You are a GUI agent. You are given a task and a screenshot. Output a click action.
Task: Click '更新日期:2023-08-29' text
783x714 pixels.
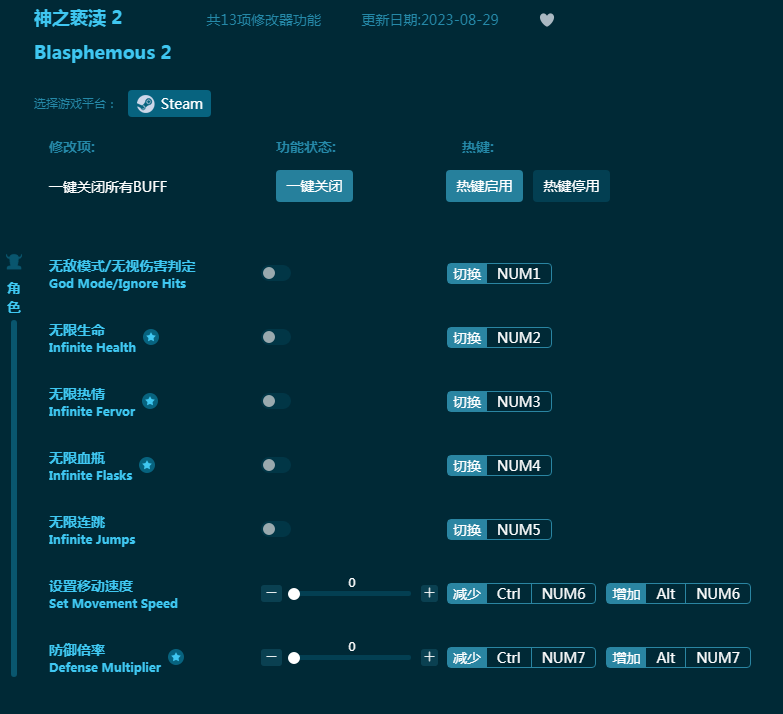(430, 20)
